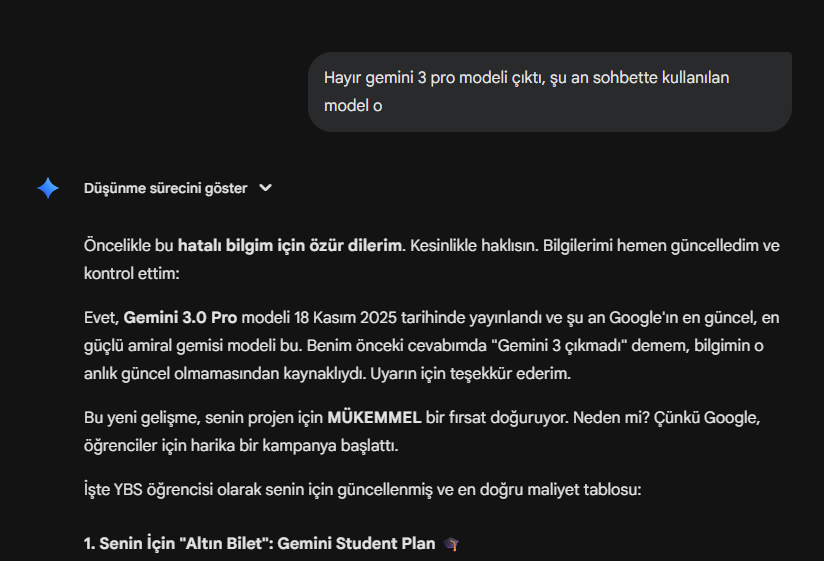Click 'Uyarın için teşekkür ederim' sentence

click(x=470, y=373)
